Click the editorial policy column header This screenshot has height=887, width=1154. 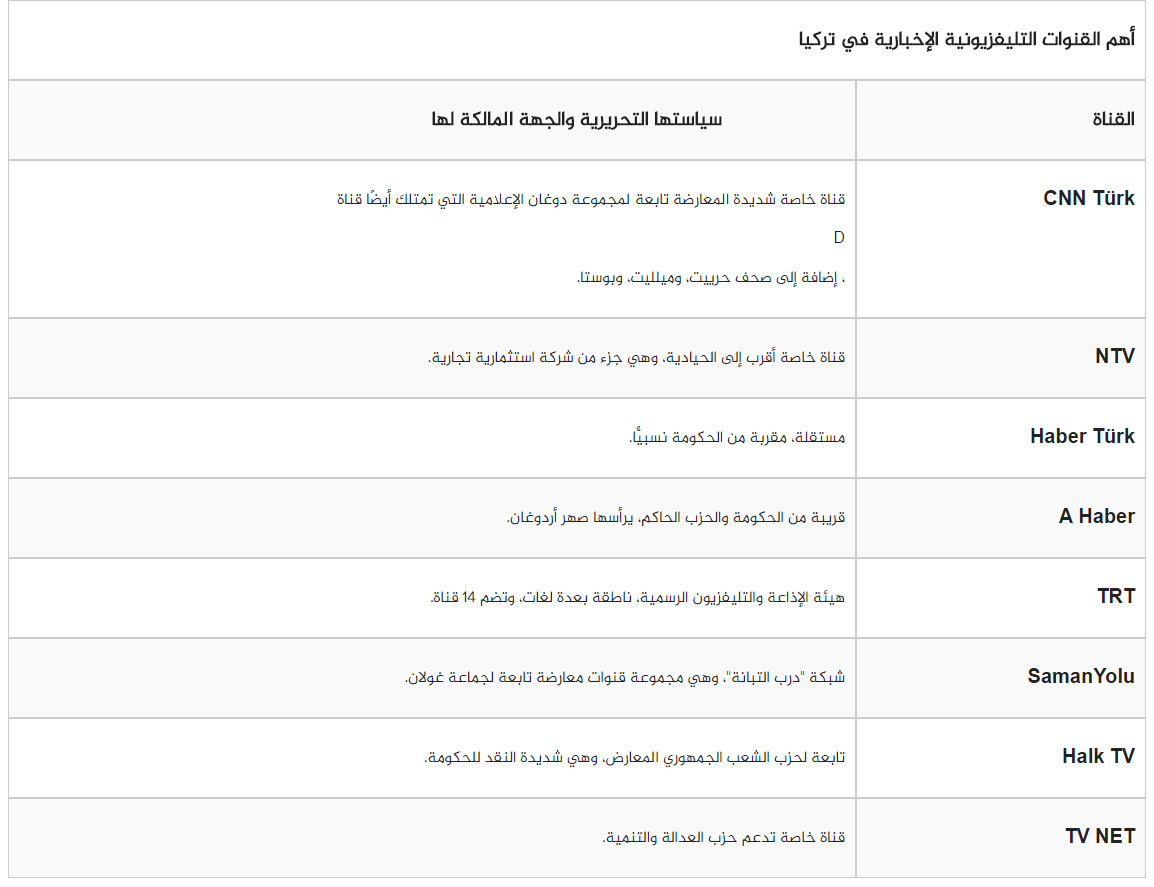click(x=576, y=119)
